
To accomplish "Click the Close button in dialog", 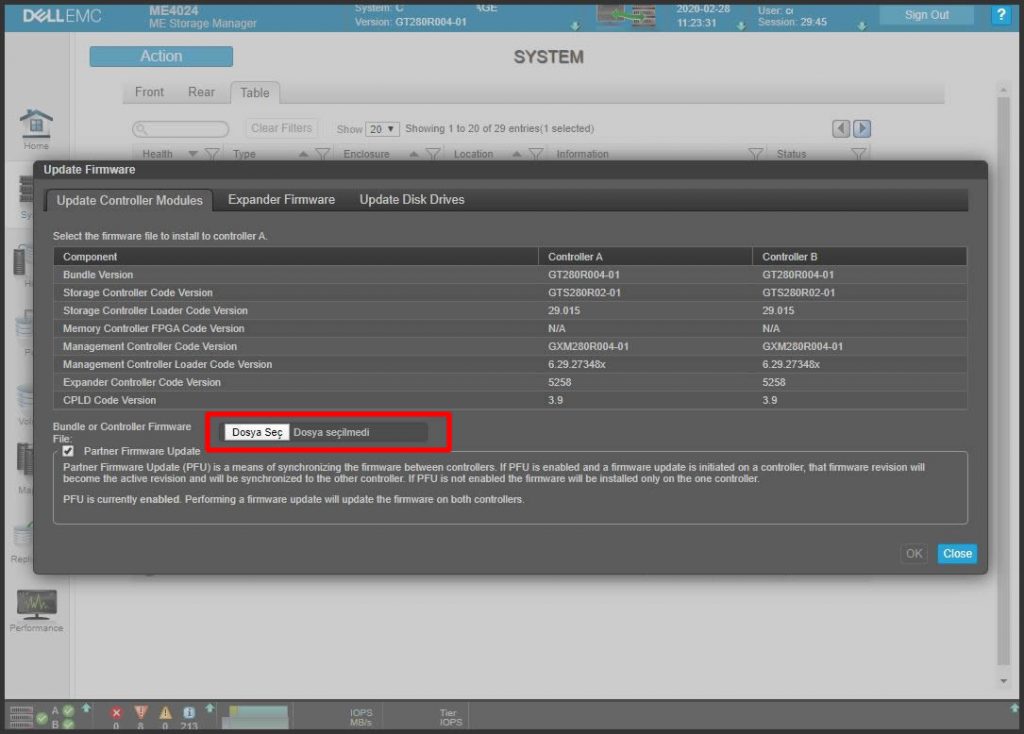I will point(957,554).
